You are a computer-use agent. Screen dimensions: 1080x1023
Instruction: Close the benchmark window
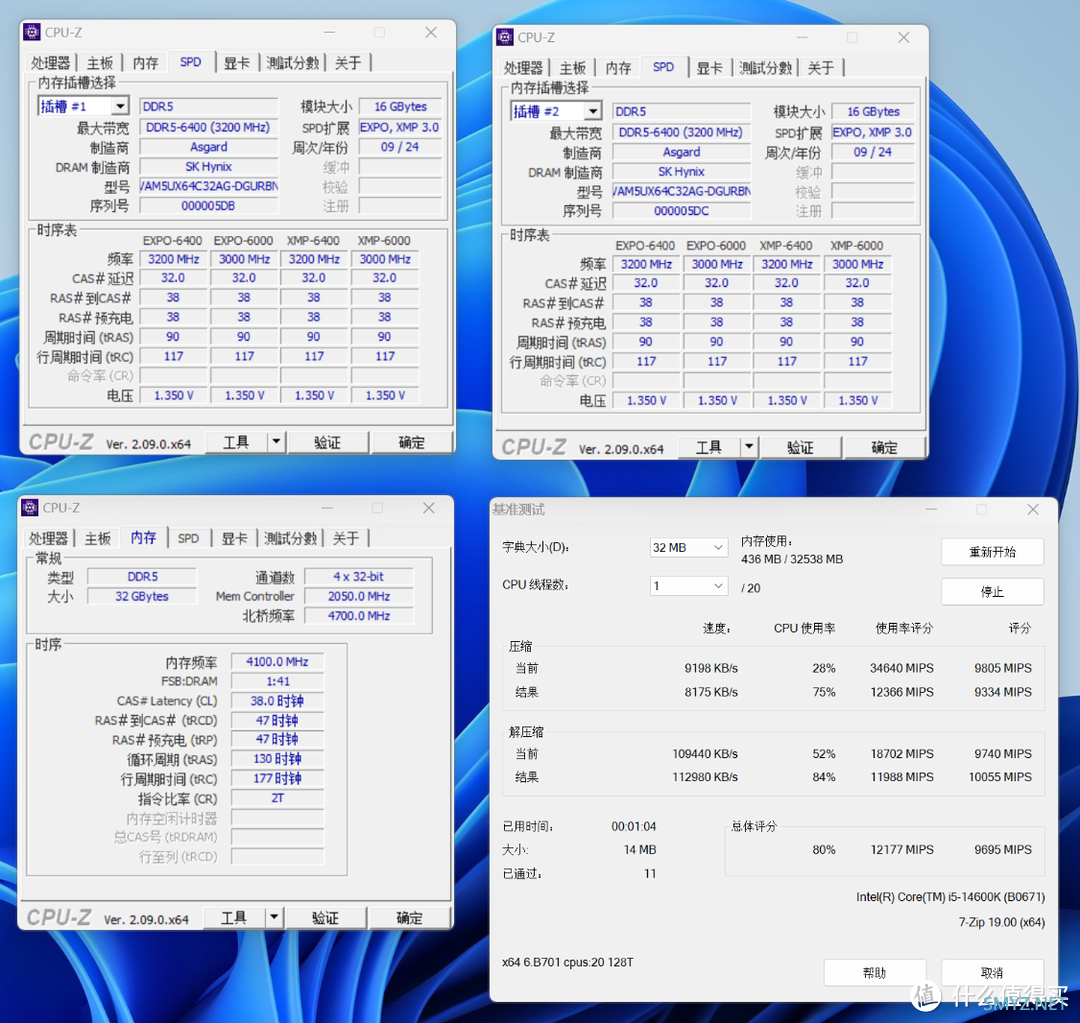[1032, 509]
